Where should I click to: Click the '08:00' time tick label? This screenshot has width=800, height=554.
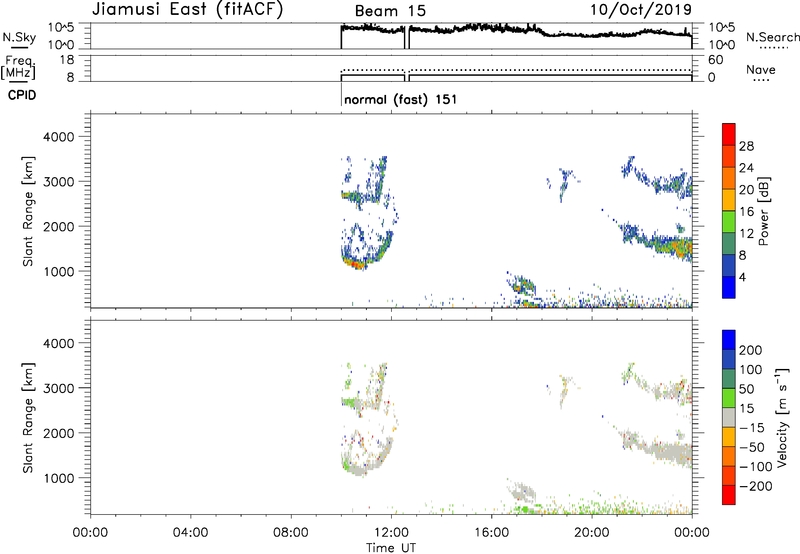coord(291,533)
